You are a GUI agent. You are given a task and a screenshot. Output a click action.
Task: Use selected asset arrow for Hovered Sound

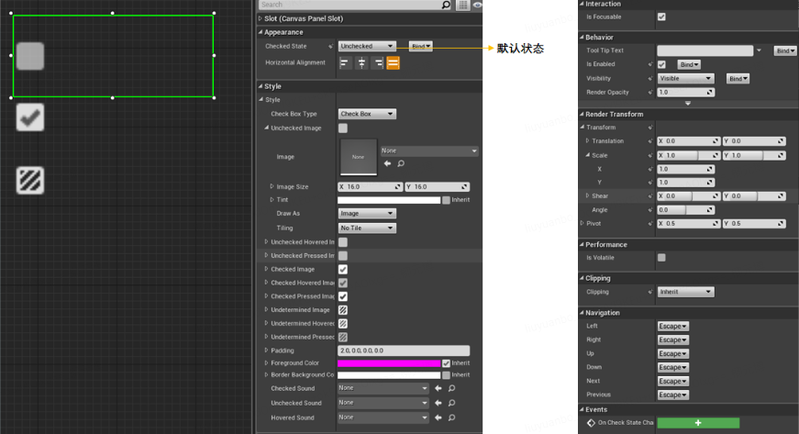click(438, 418)
